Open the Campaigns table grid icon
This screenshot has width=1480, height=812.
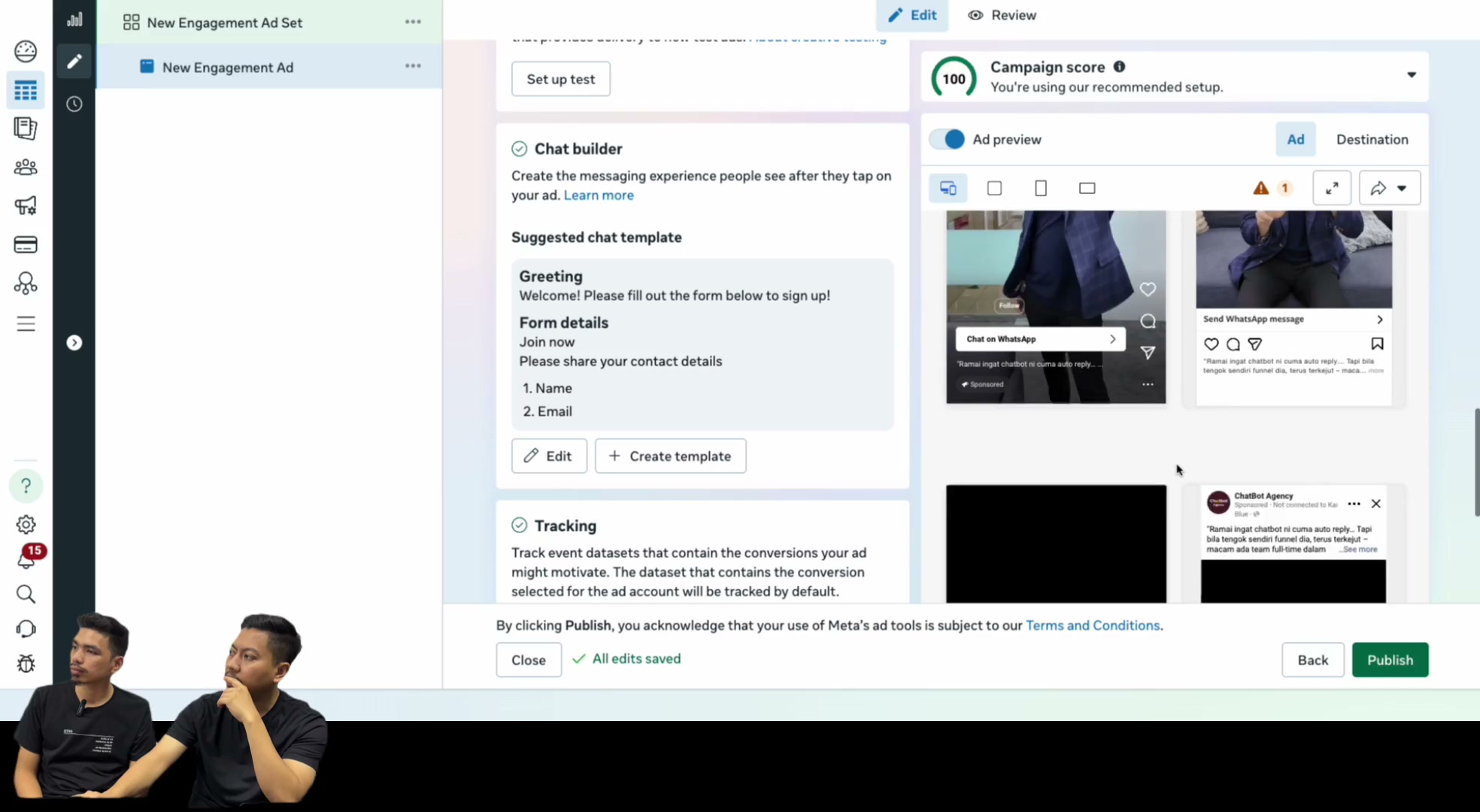click(26, 90)
